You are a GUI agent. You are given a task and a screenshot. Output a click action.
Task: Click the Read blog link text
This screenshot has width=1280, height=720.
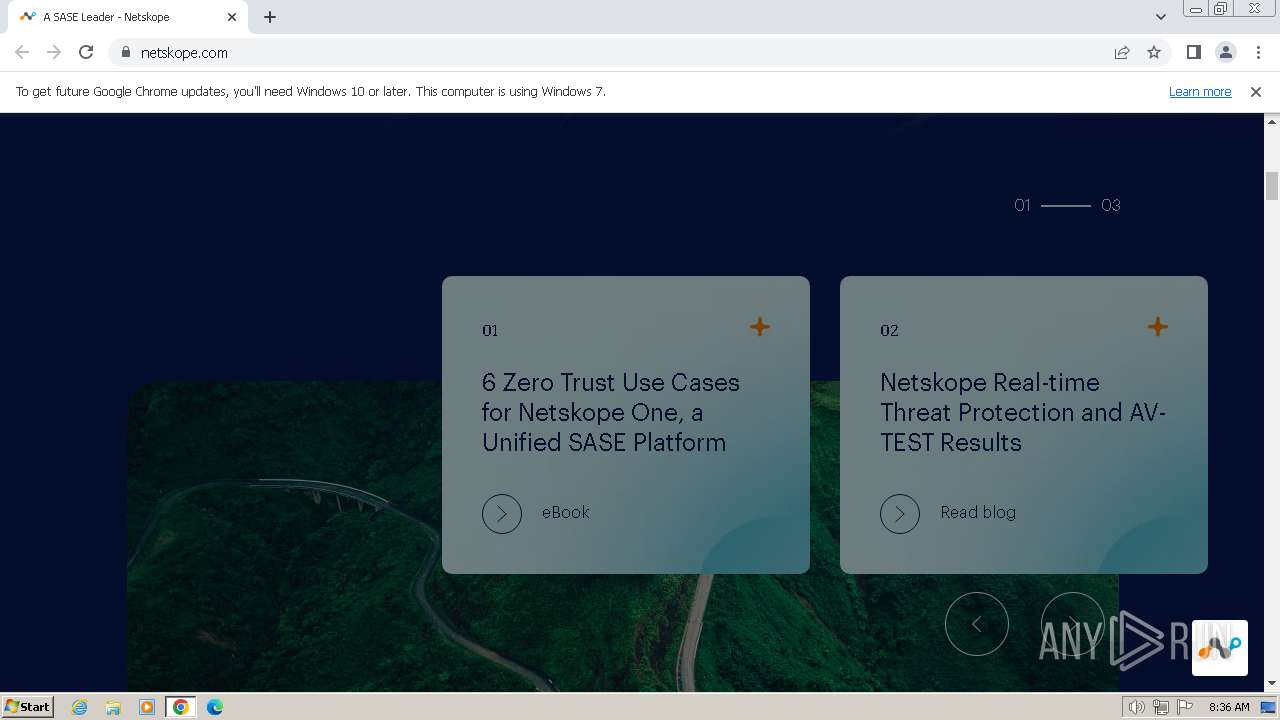pos(978,512)
